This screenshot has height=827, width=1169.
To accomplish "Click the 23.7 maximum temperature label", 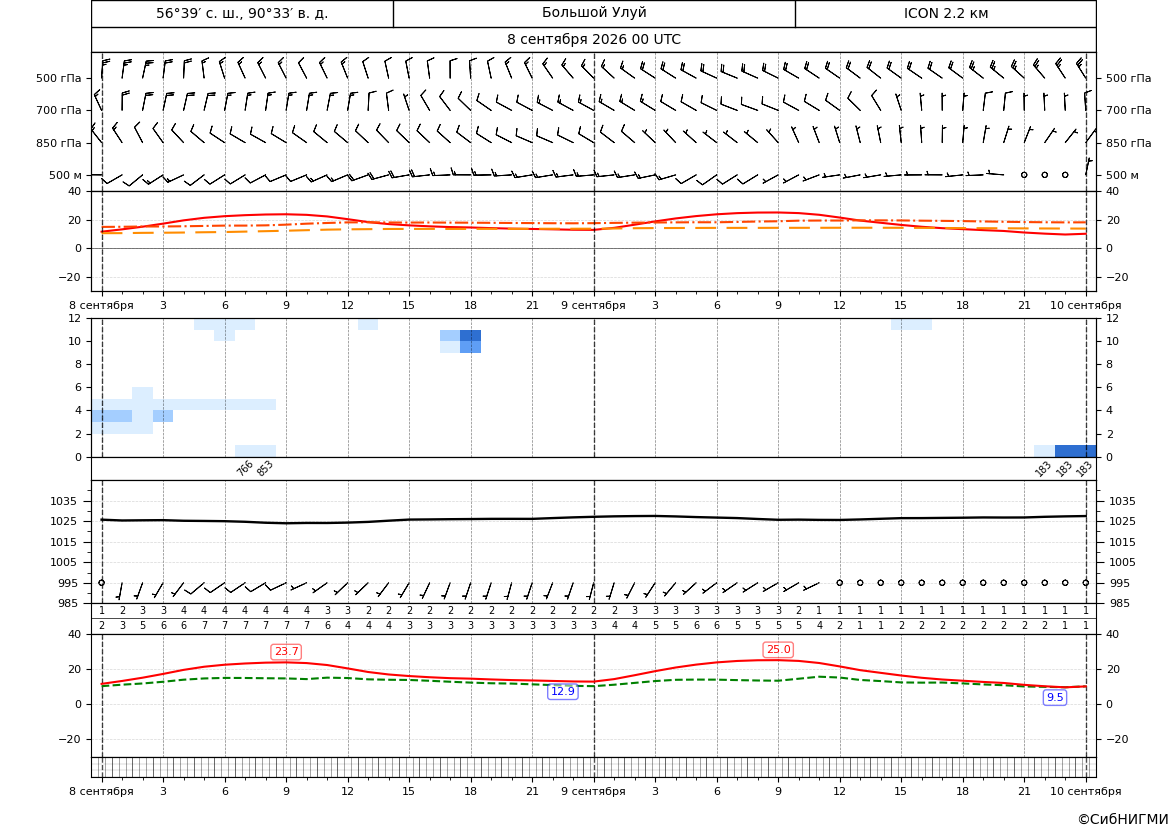I will pos(286,652).
